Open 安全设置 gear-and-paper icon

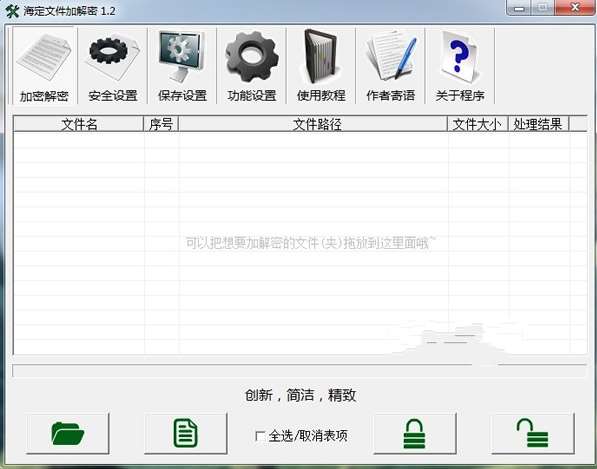113,65
